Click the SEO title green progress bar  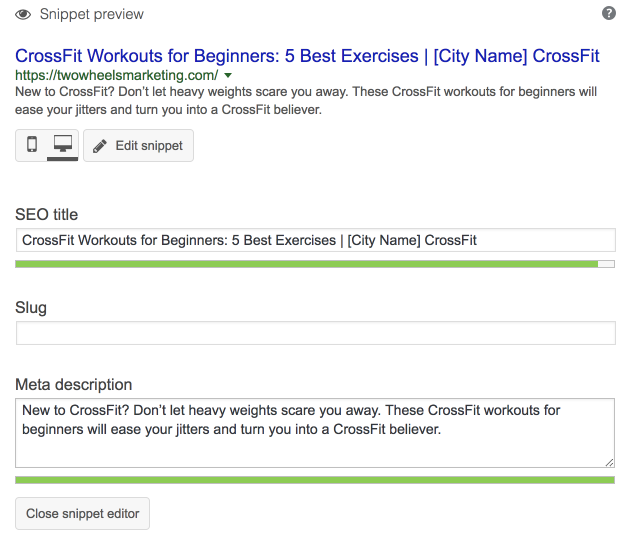point(315,264)
